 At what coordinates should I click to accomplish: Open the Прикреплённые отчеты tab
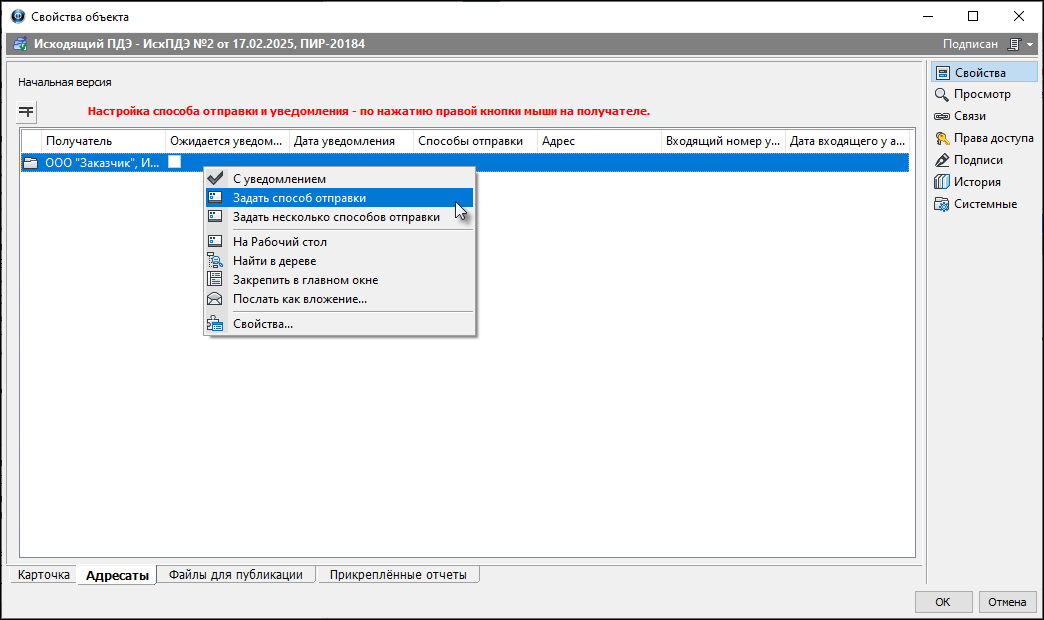point(398,575)
